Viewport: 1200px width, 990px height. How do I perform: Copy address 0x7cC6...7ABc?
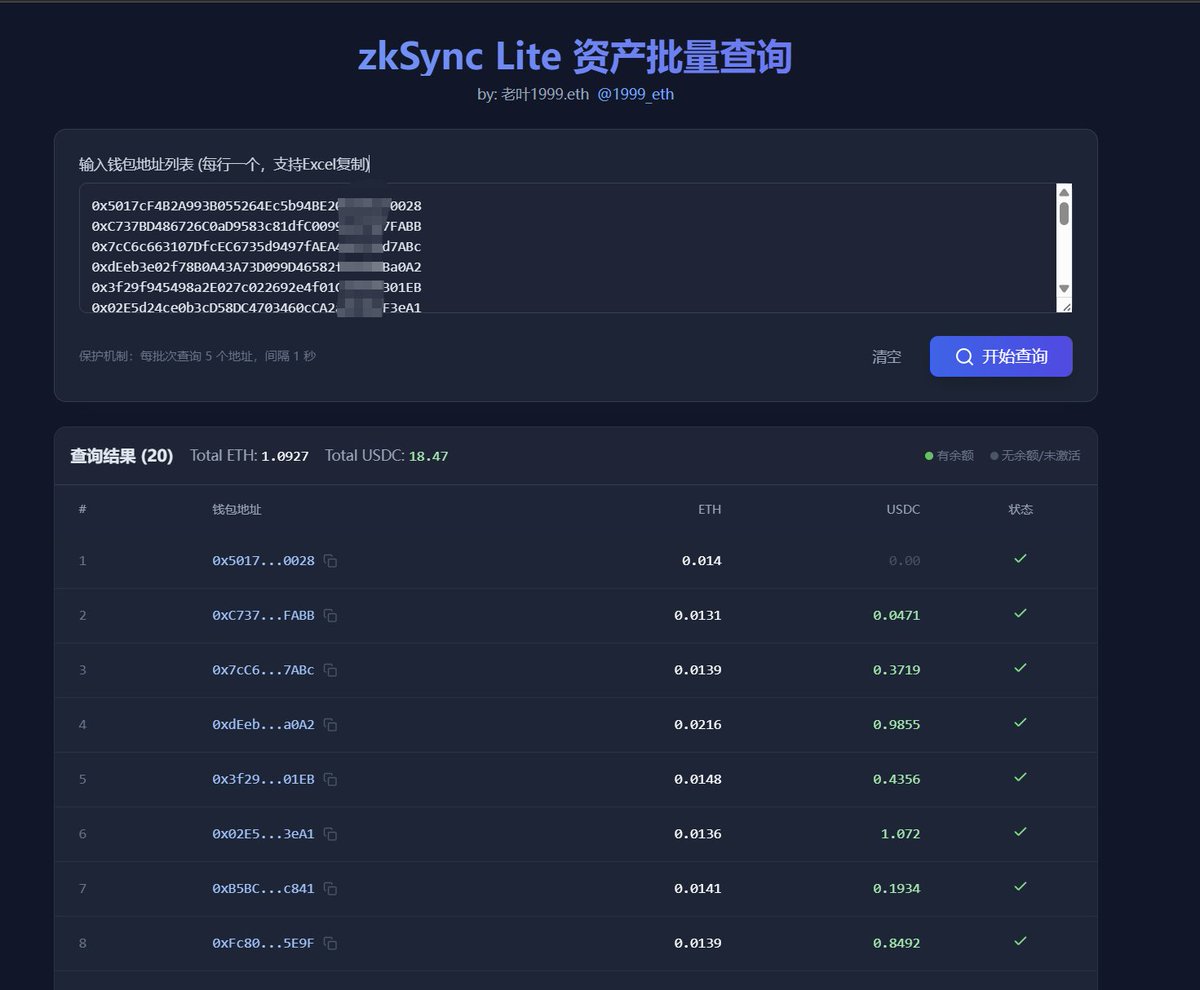click(x=330, y=670)
